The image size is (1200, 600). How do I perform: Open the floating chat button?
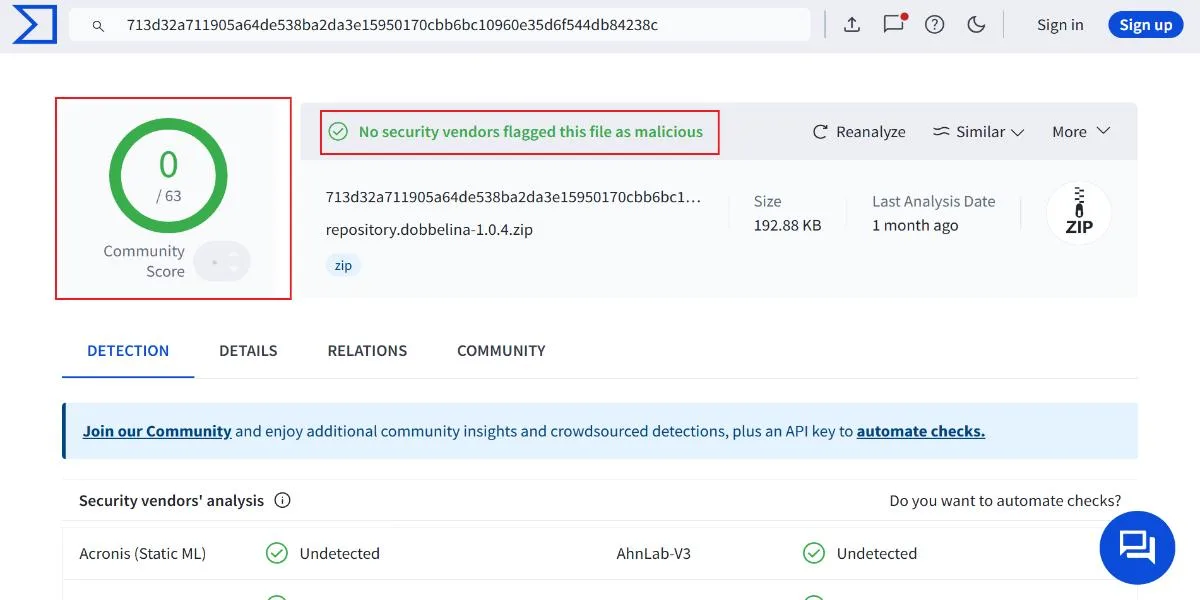(1137, 548)
